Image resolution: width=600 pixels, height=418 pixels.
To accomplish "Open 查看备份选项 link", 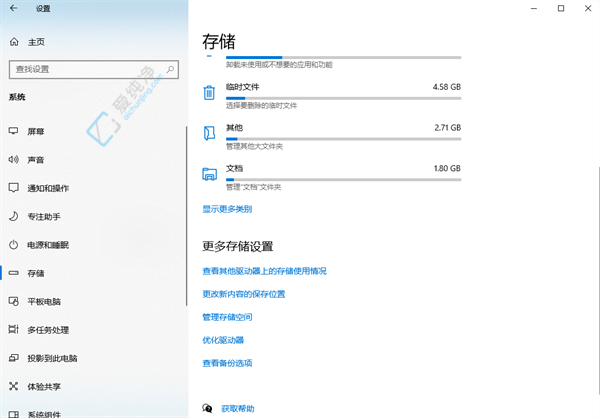I will 227,363.
